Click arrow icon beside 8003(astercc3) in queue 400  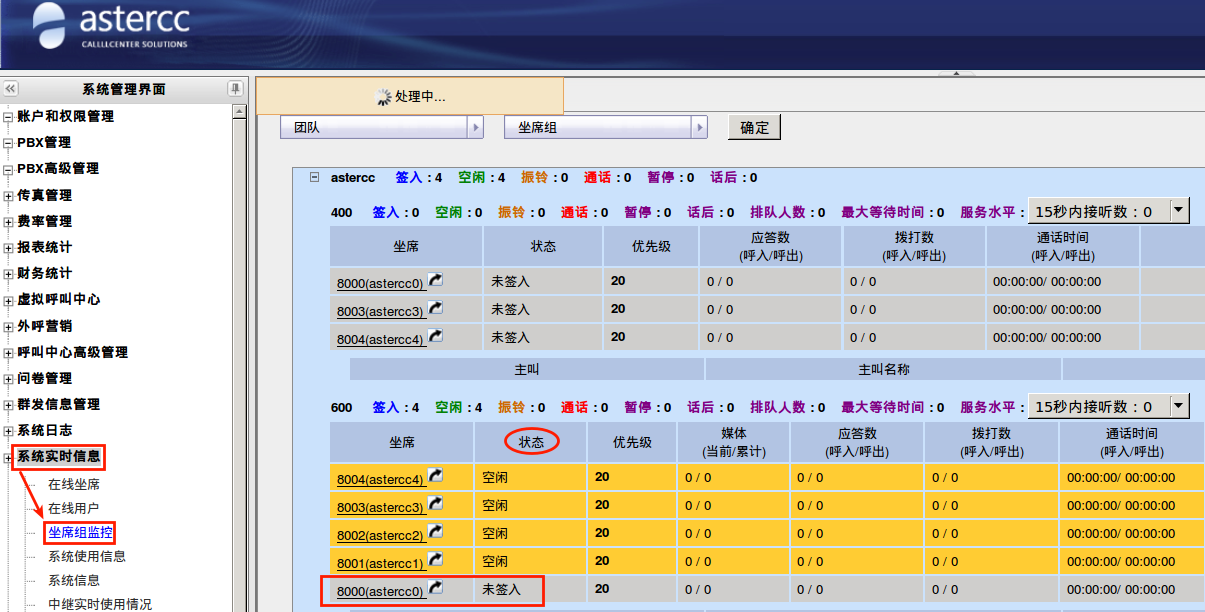click(x=435, y=308)
